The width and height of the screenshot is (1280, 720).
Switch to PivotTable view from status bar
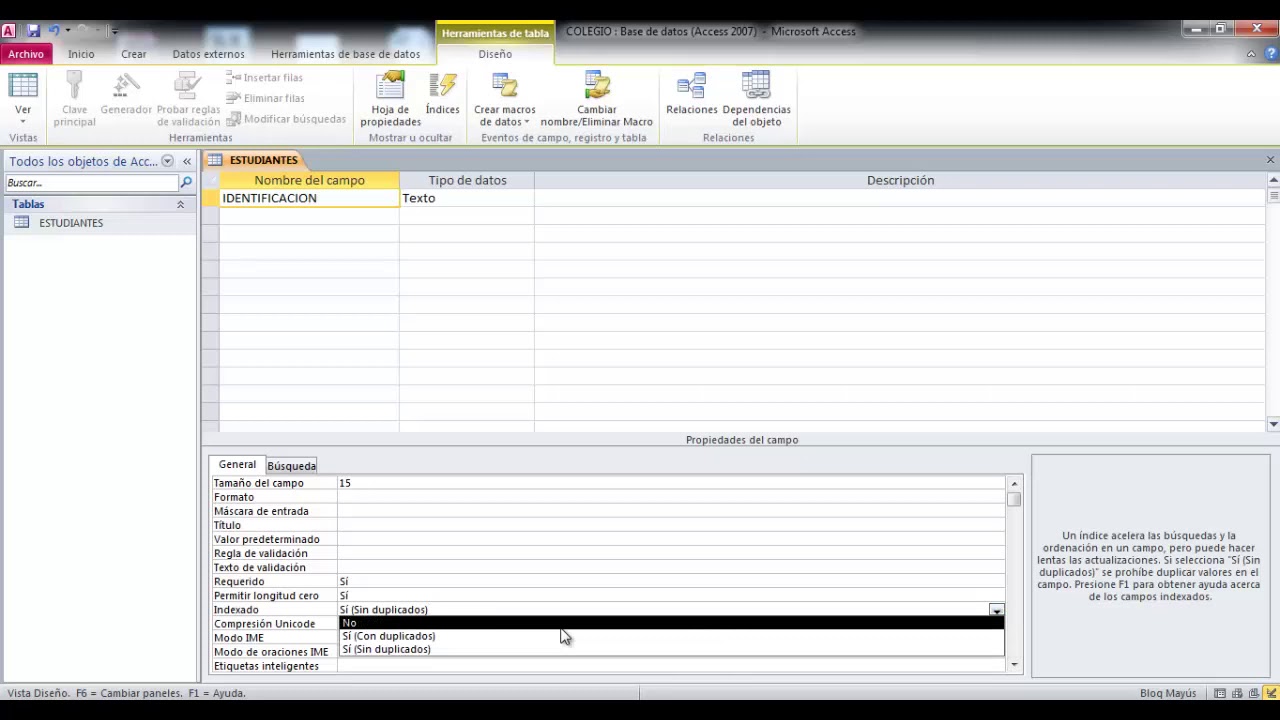1237,693
